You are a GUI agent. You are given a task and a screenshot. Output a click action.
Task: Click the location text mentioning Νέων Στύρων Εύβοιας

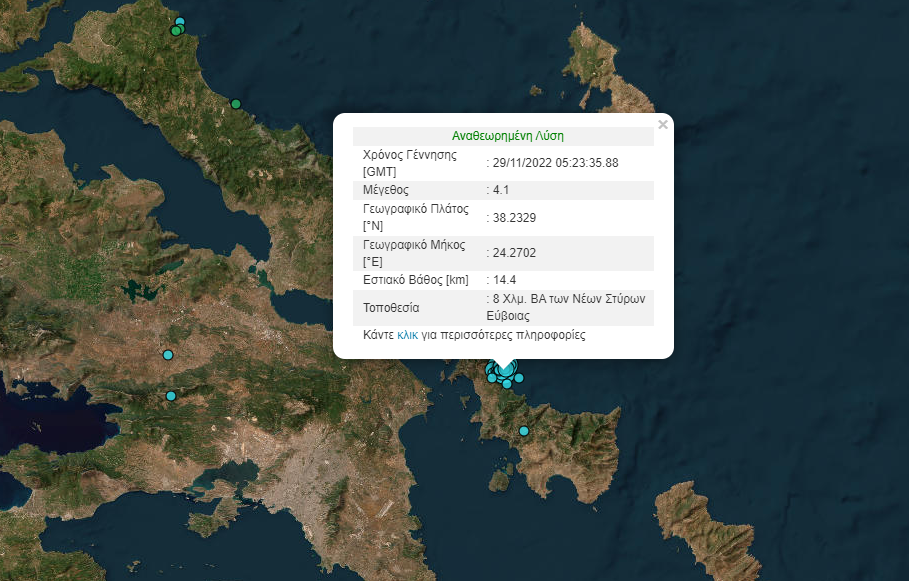point(565,307)
